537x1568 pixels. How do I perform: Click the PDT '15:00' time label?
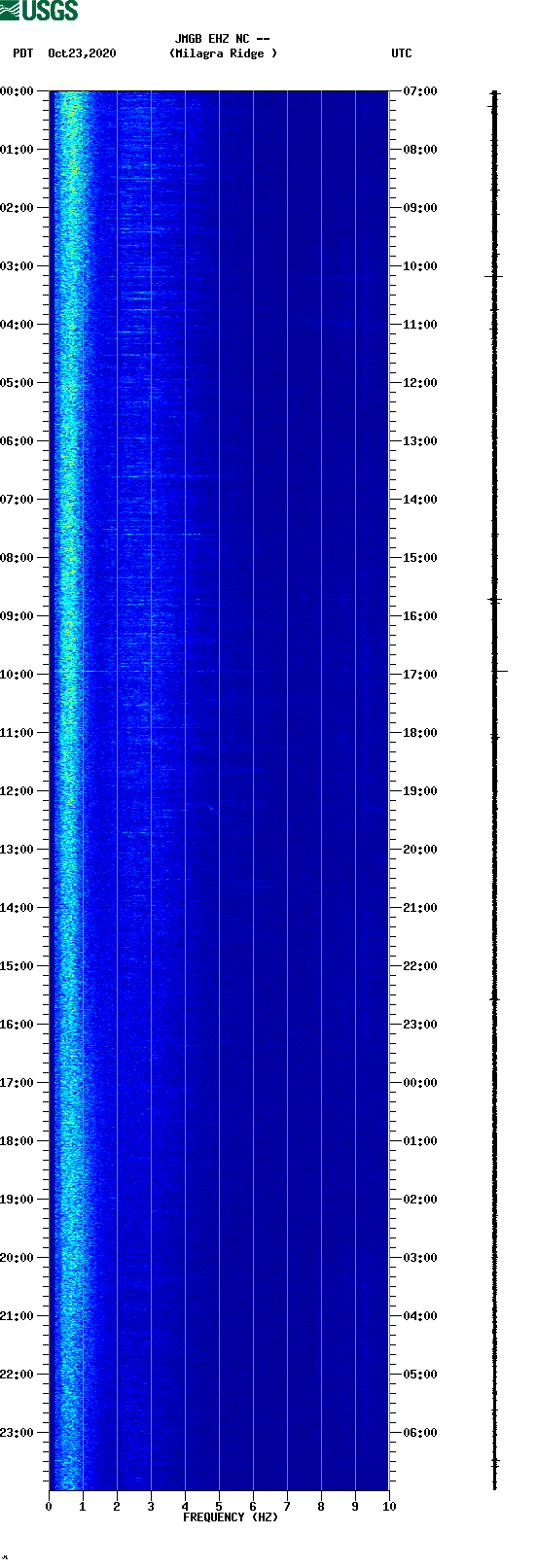[17, 966]
